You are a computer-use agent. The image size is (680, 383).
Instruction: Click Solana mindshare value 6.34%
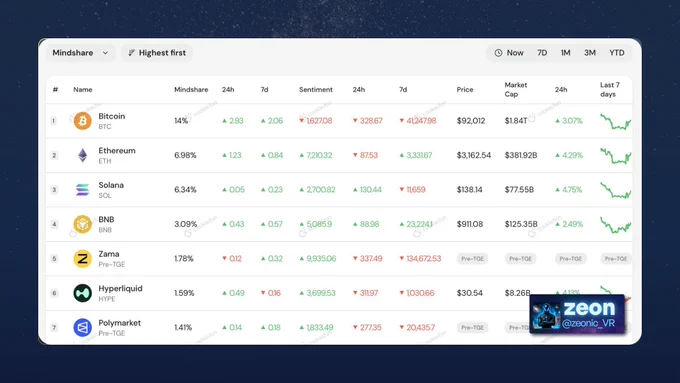coord(185,190)
